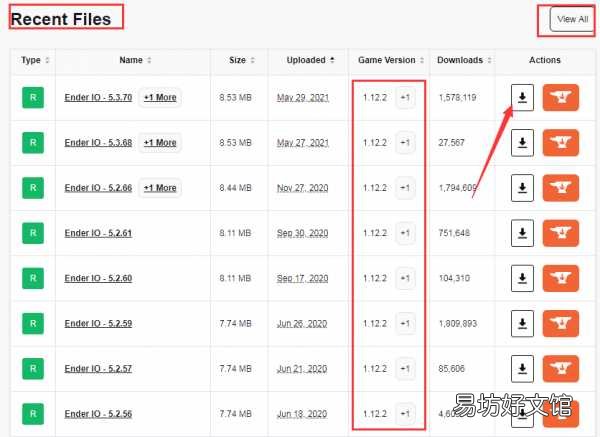
Task: Sort table by Type column
Action: pyautogui.click(x=35, y=60)
